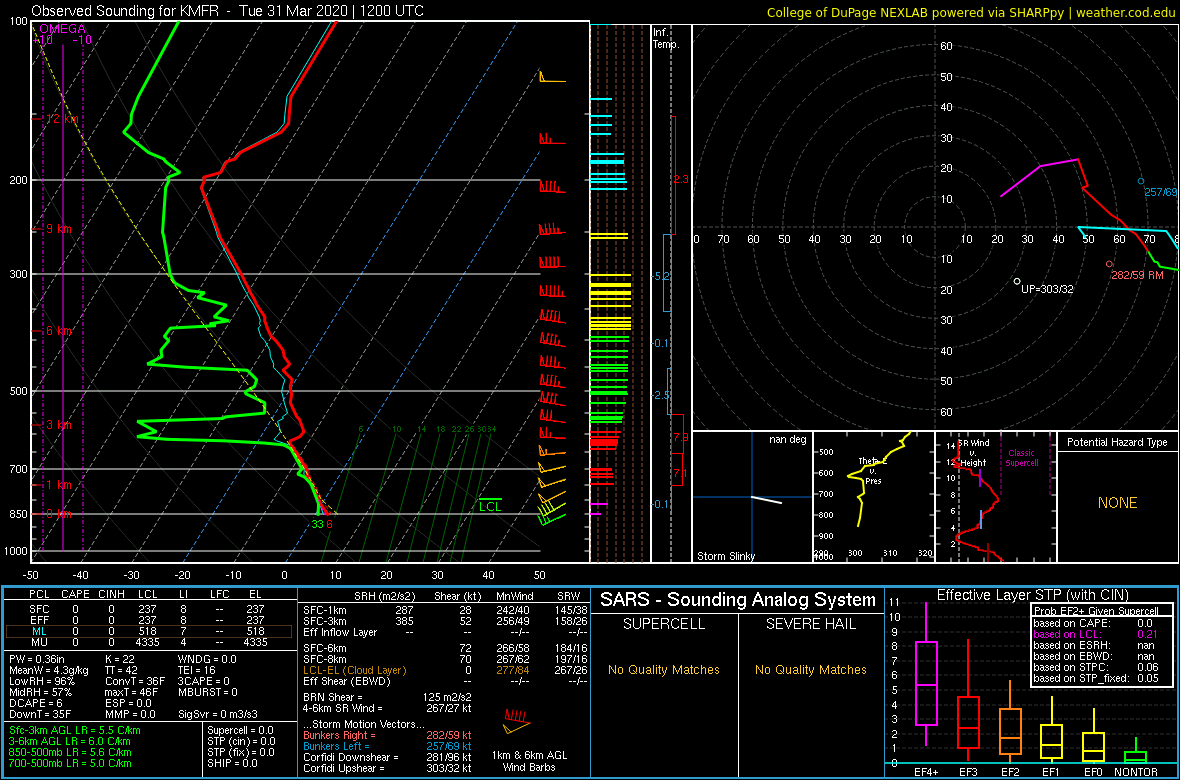
Task: Select the OMEGA label on the skew-T
Action: coord(62,29)
